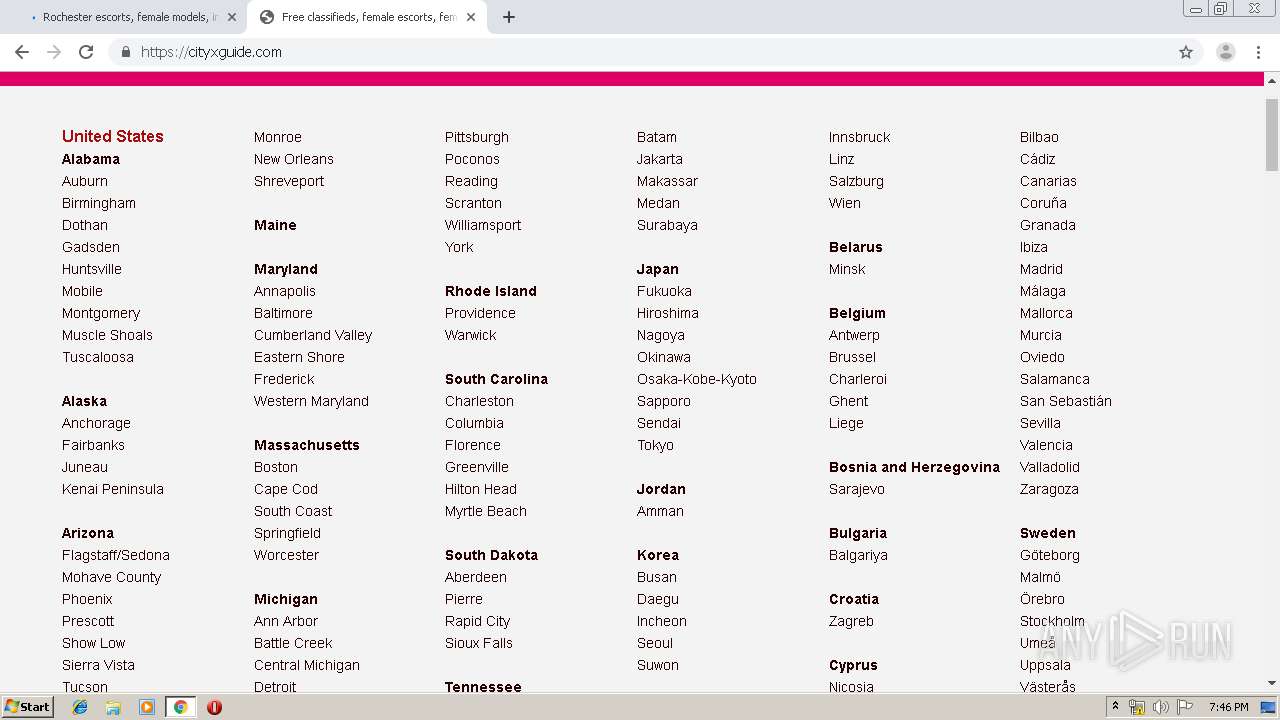The image size is (1280, 720).
Task: Click the Massachusetts state heading
Action: (306, 445)
